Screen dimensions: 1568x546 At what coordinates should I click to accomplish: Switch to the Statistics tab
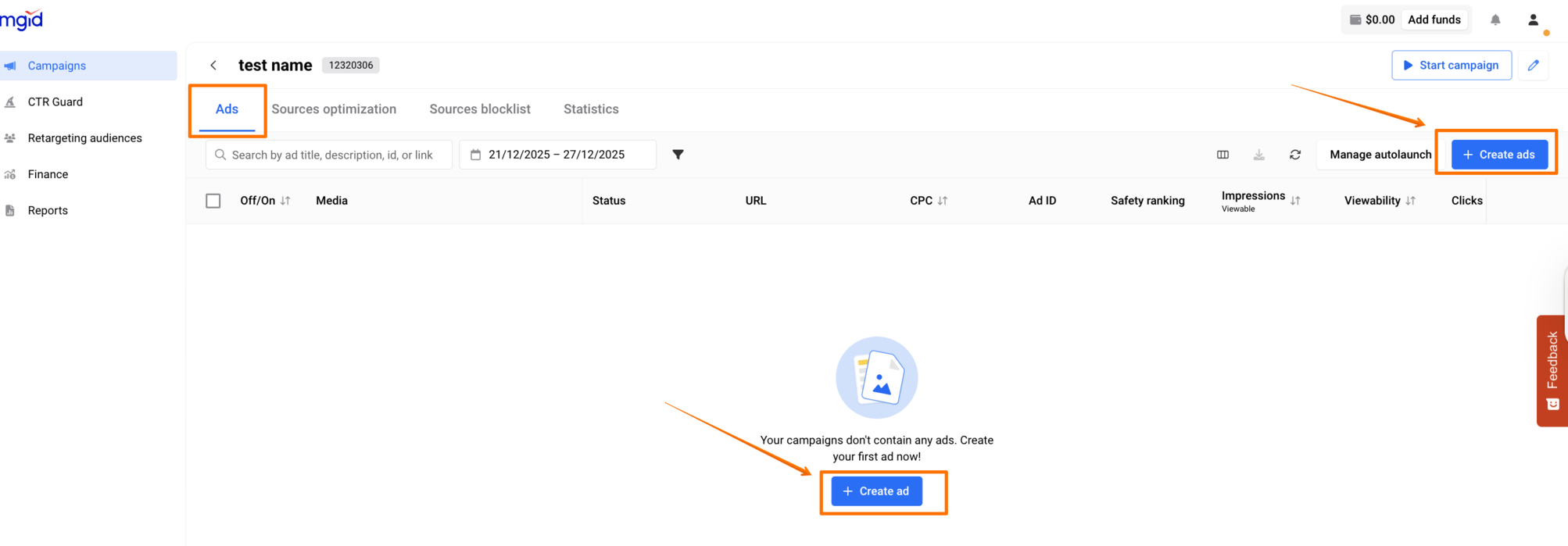[x=591, y=109]
